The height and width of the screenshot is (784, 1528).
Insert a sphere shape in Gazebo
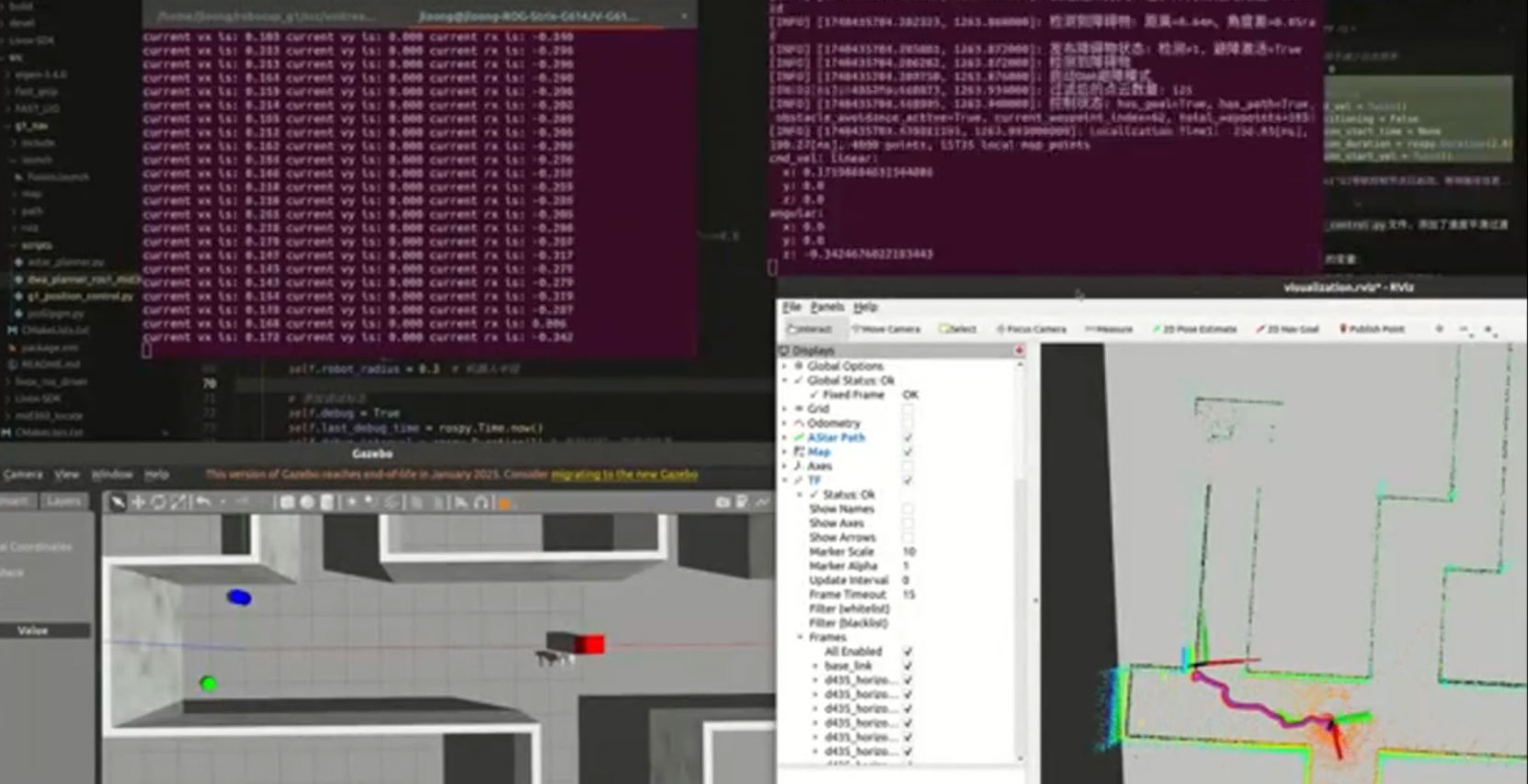click(x=307, y=502)
